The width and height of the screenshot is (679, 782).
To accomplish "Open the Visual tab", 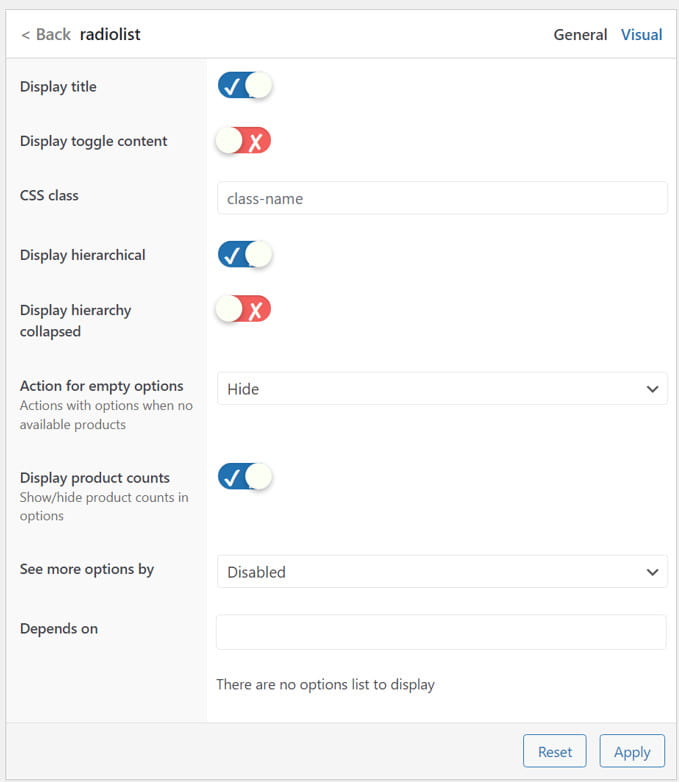I will pos(641,34).
